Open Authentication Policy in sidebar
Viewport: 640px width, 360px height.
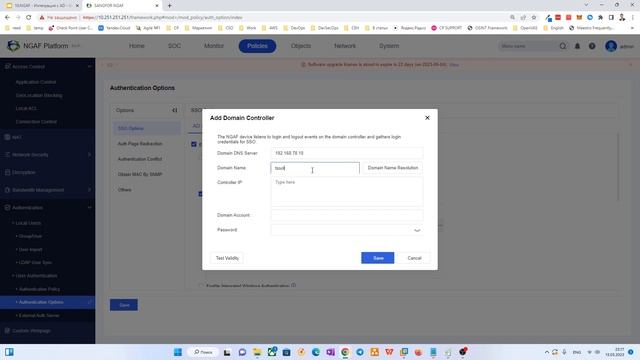(39, 289)
